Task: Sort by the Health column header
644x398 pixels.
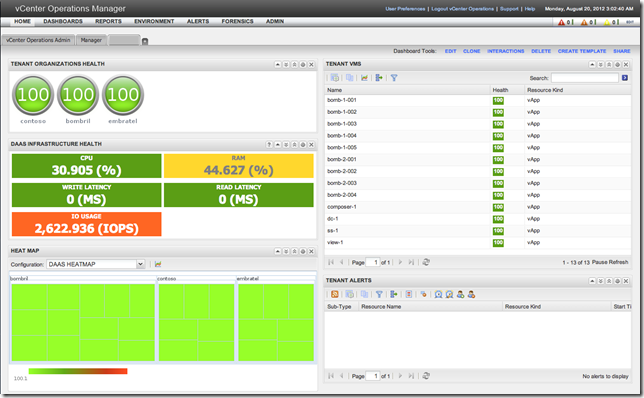Action: (507, 90)
